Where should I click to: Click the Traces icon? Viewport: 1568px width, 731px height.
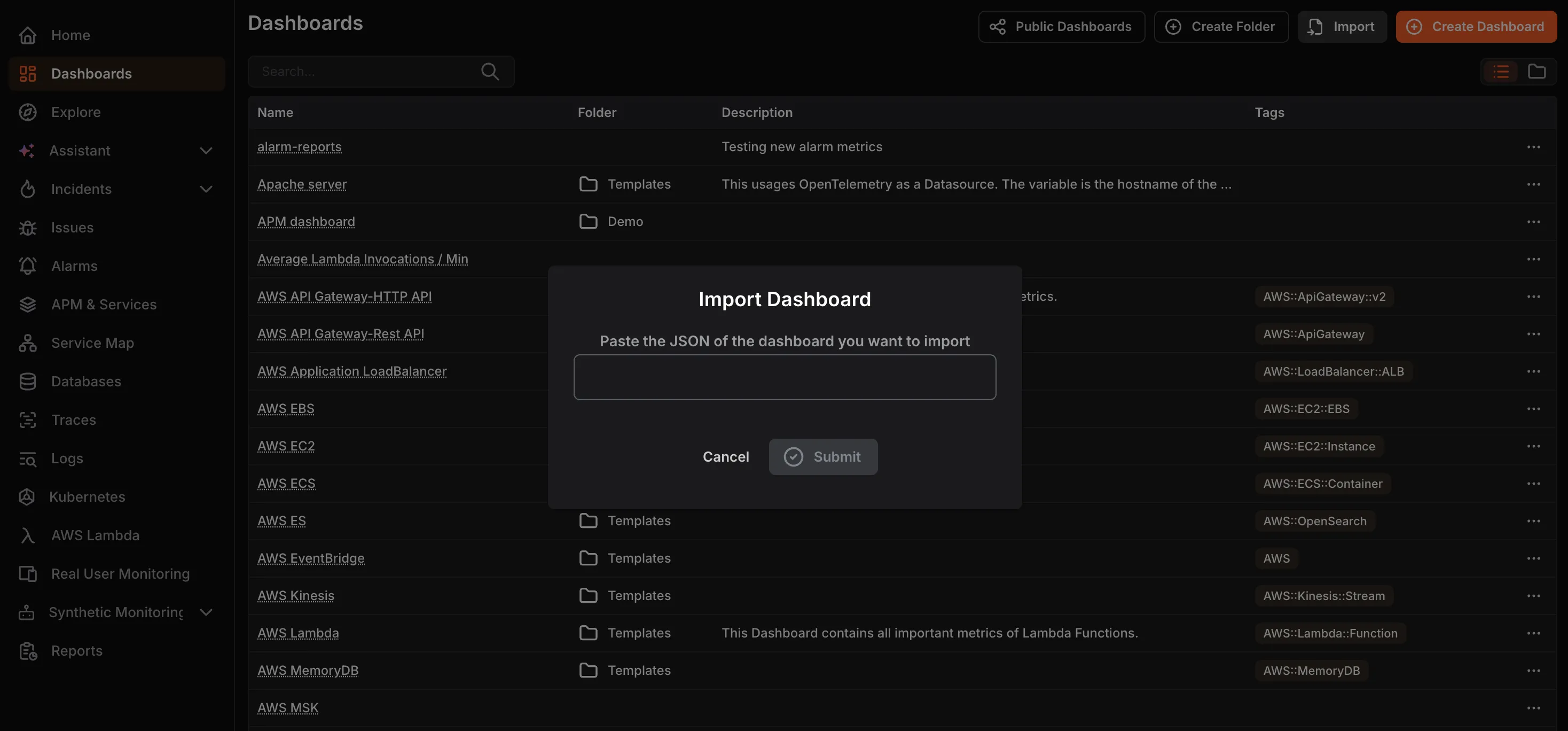pyautogui.click(x=27, y=419)
